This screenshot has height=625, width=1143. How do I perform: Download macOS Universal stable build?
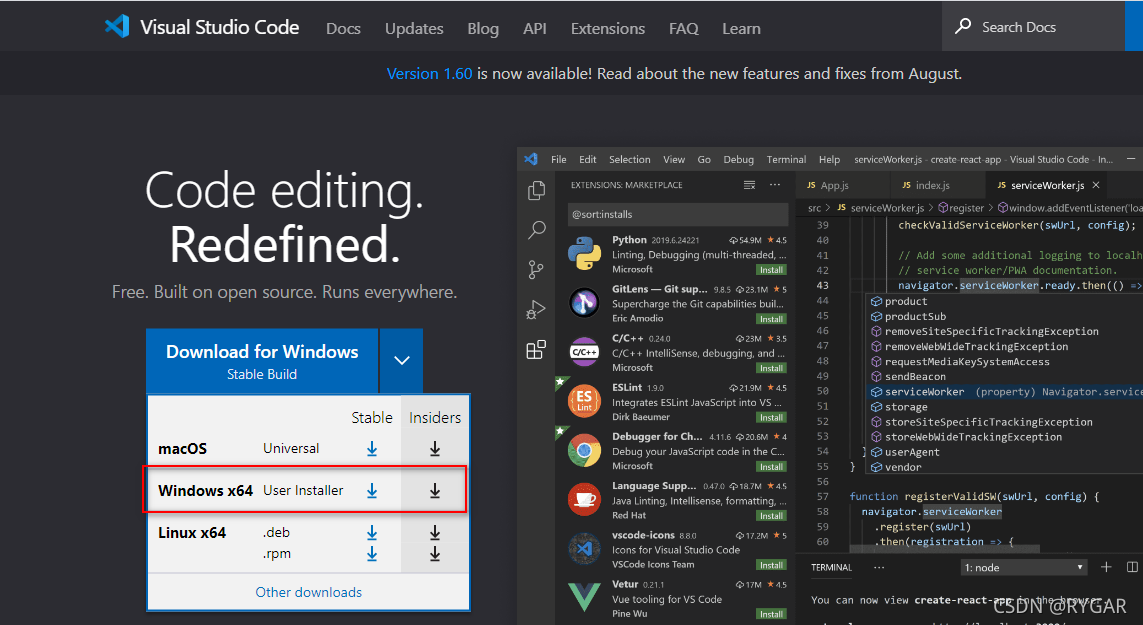coord(372,449)
